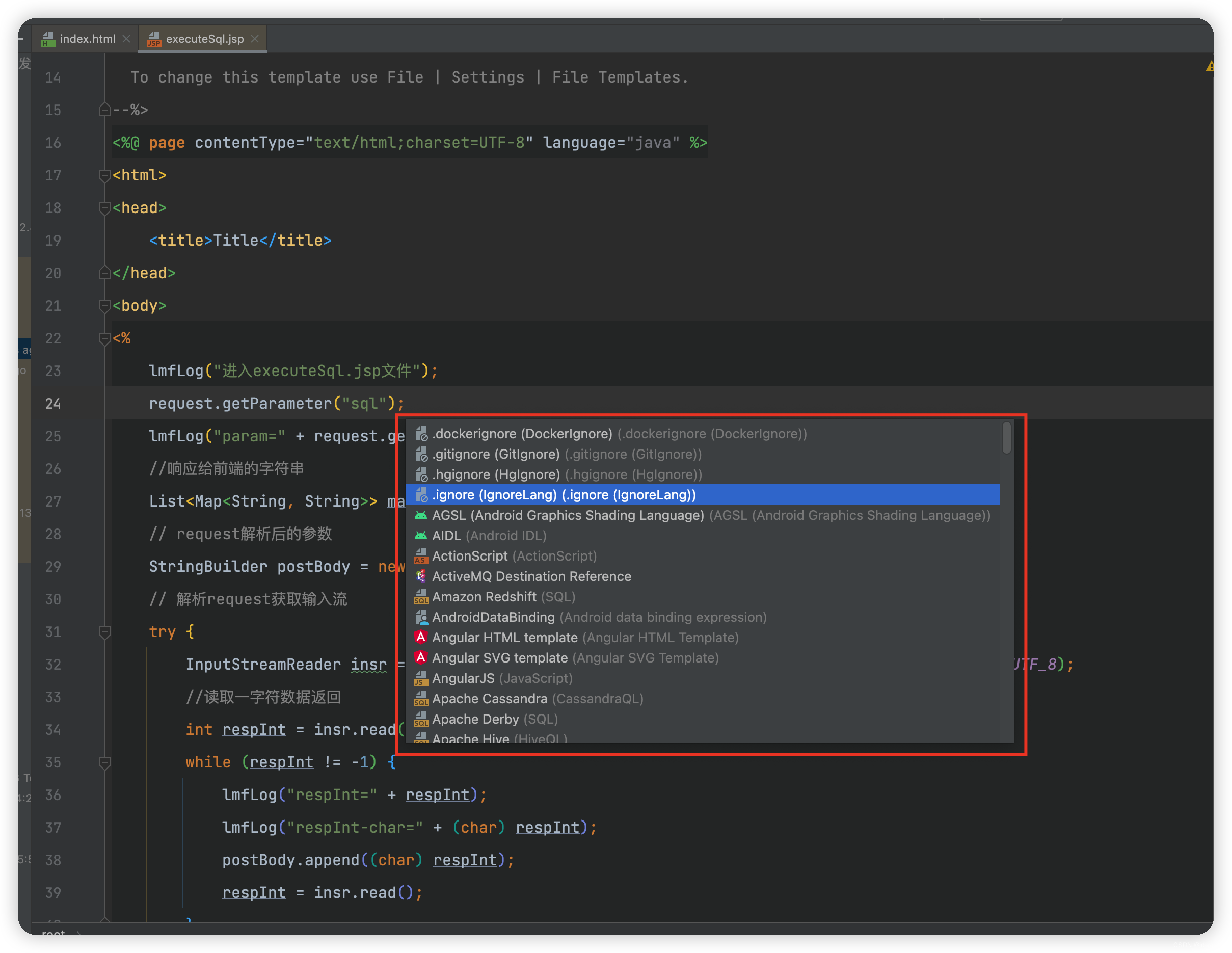Click the .ignore file icon
Image resolution: width=1232 pixels, height=953 pixels.
click(x=421, y=494)
